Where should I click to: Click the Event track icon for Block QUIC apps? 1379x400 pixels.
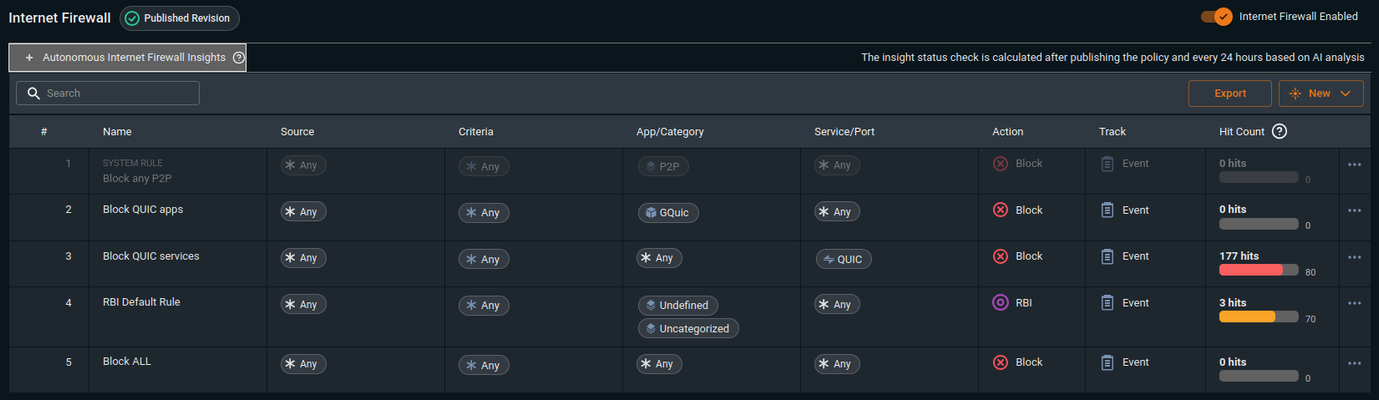click(1107, 210)
